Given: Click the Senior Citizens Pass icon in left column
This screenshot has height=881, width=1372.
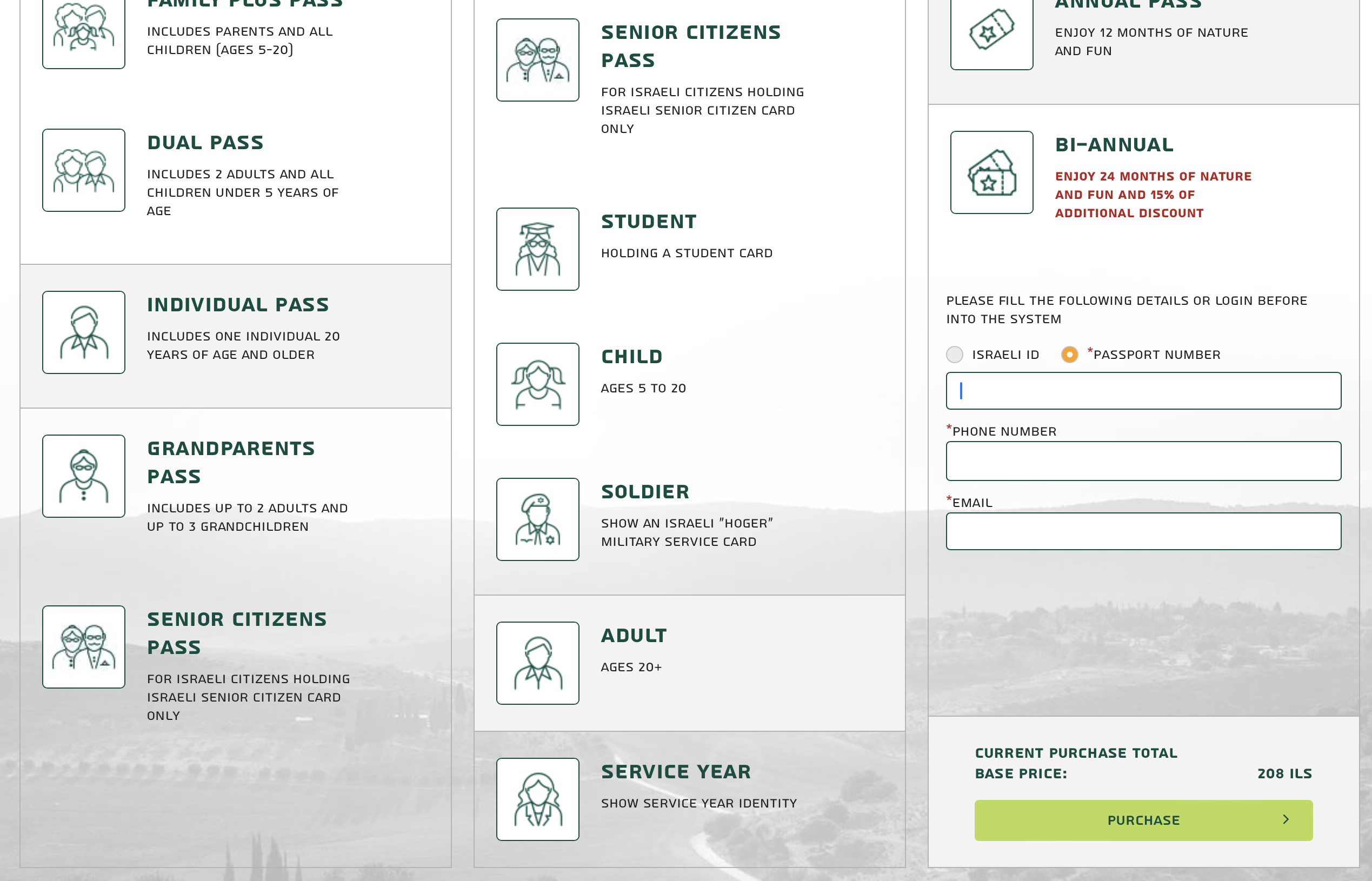Looking at the screenshot, I should pyautogui.click(x=84, y=647).
